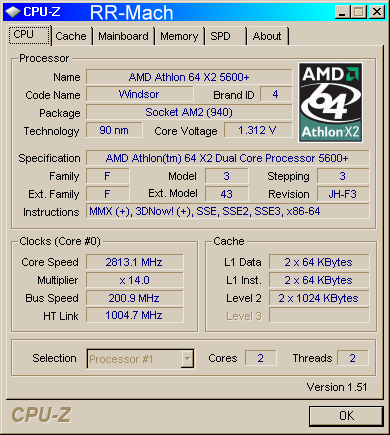Switch to the Cache tab
390x435 pixels.
71,36
